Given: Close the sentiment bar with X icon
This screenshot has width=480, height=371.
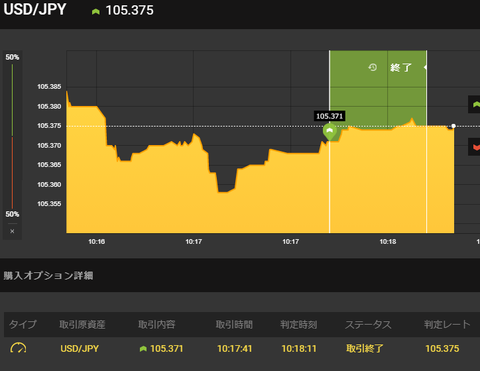Looking at the screenshot, I should coord(12,231).
